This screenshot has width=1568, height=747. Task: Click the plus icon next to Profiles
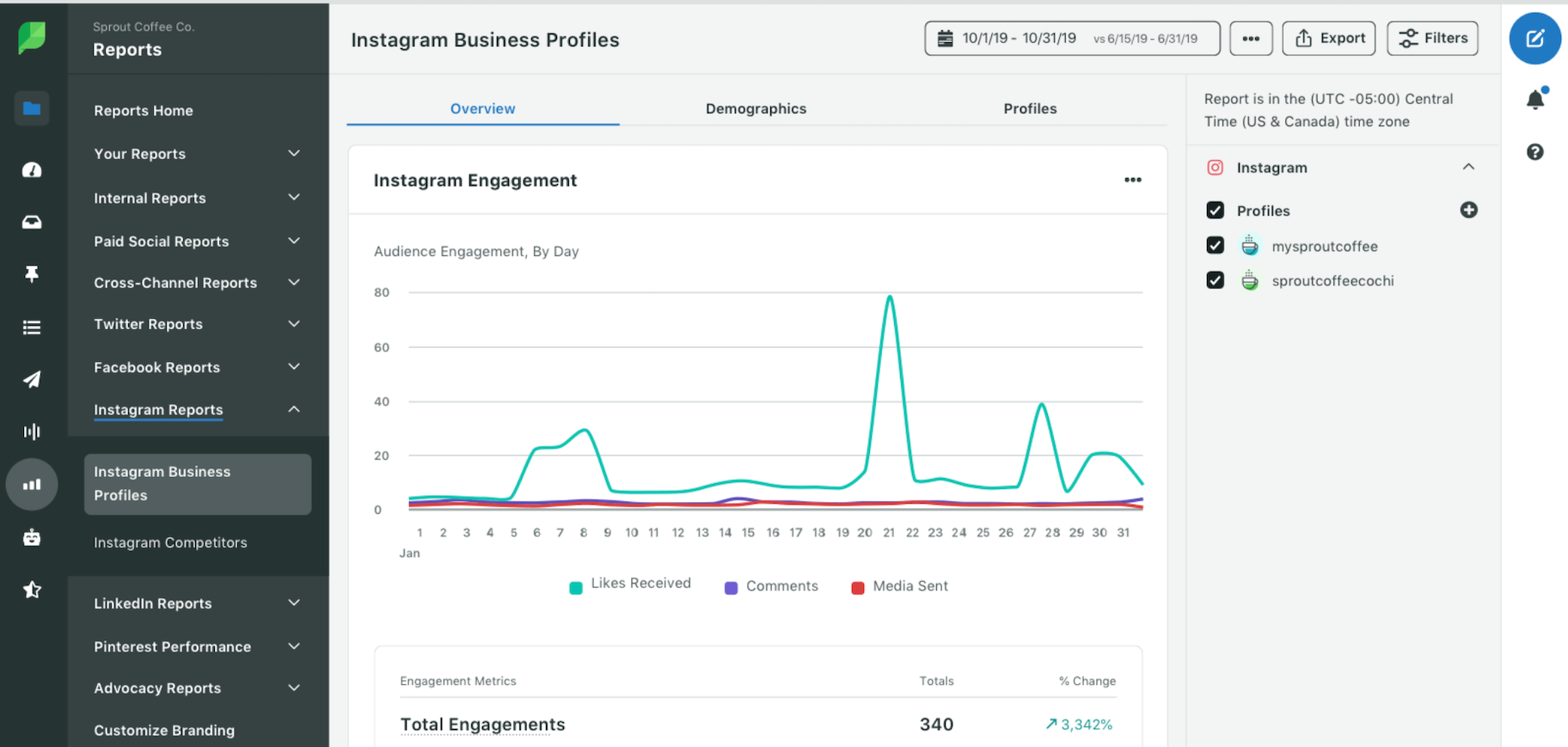[x=1469, y=210]
